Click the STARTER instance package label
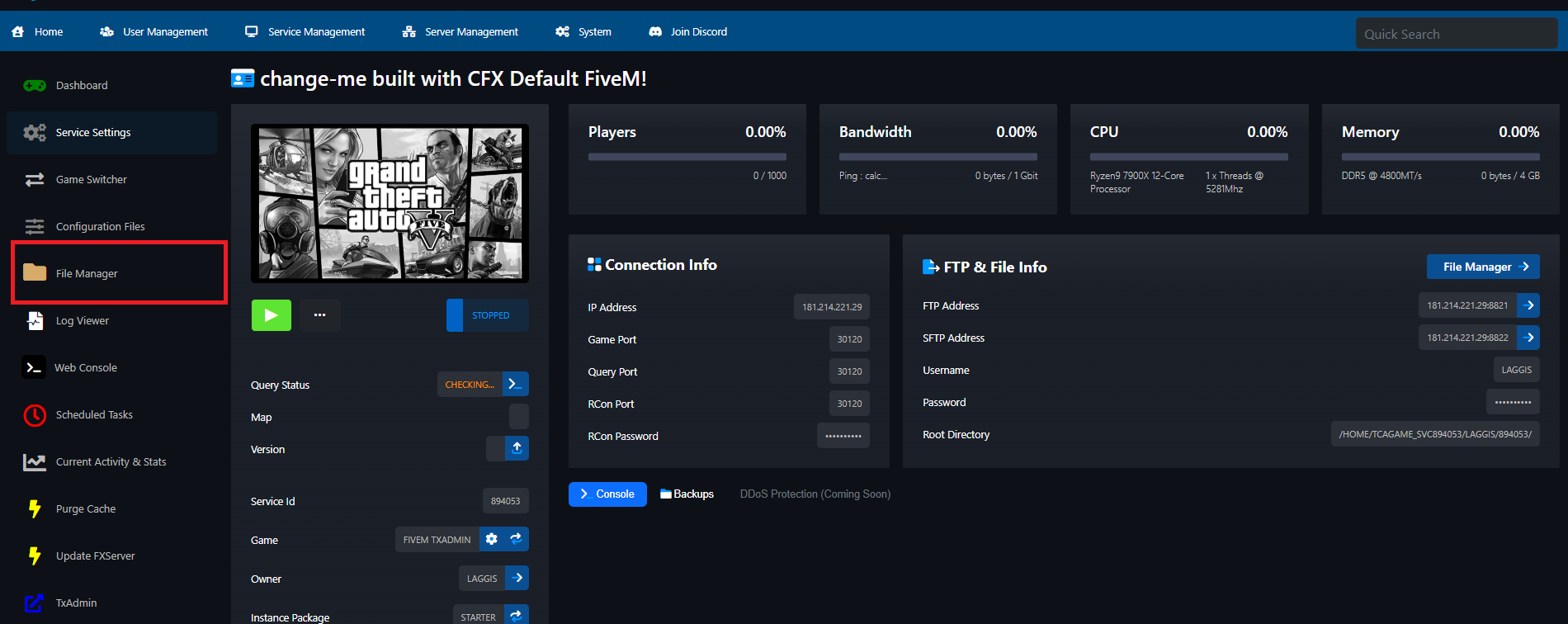This screenshot has height=624, width=1568. (479, 616)
